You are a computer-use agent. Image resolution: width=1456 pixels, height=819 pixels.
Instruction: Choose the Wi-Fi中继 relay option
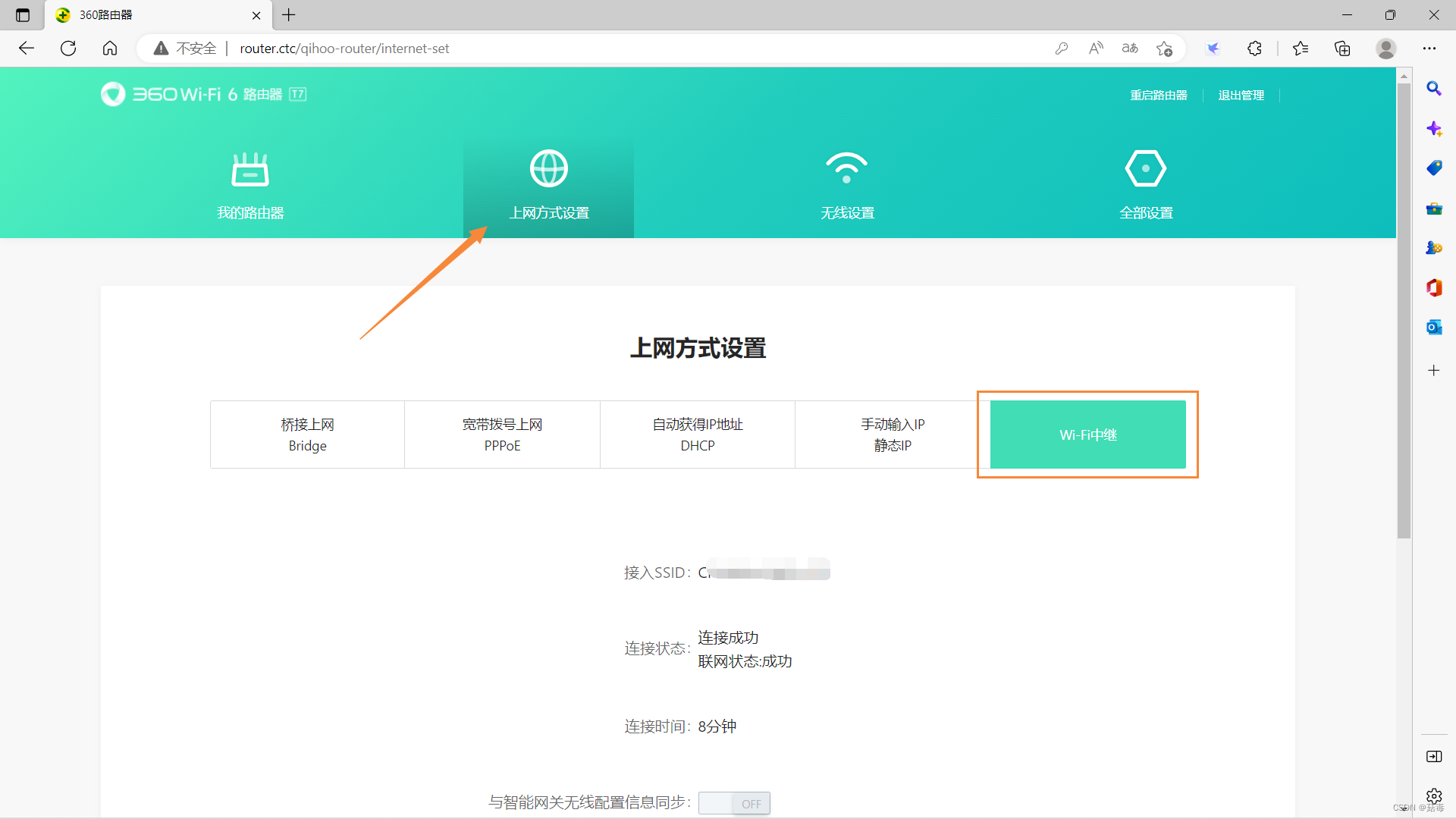tap(1087, 435)
